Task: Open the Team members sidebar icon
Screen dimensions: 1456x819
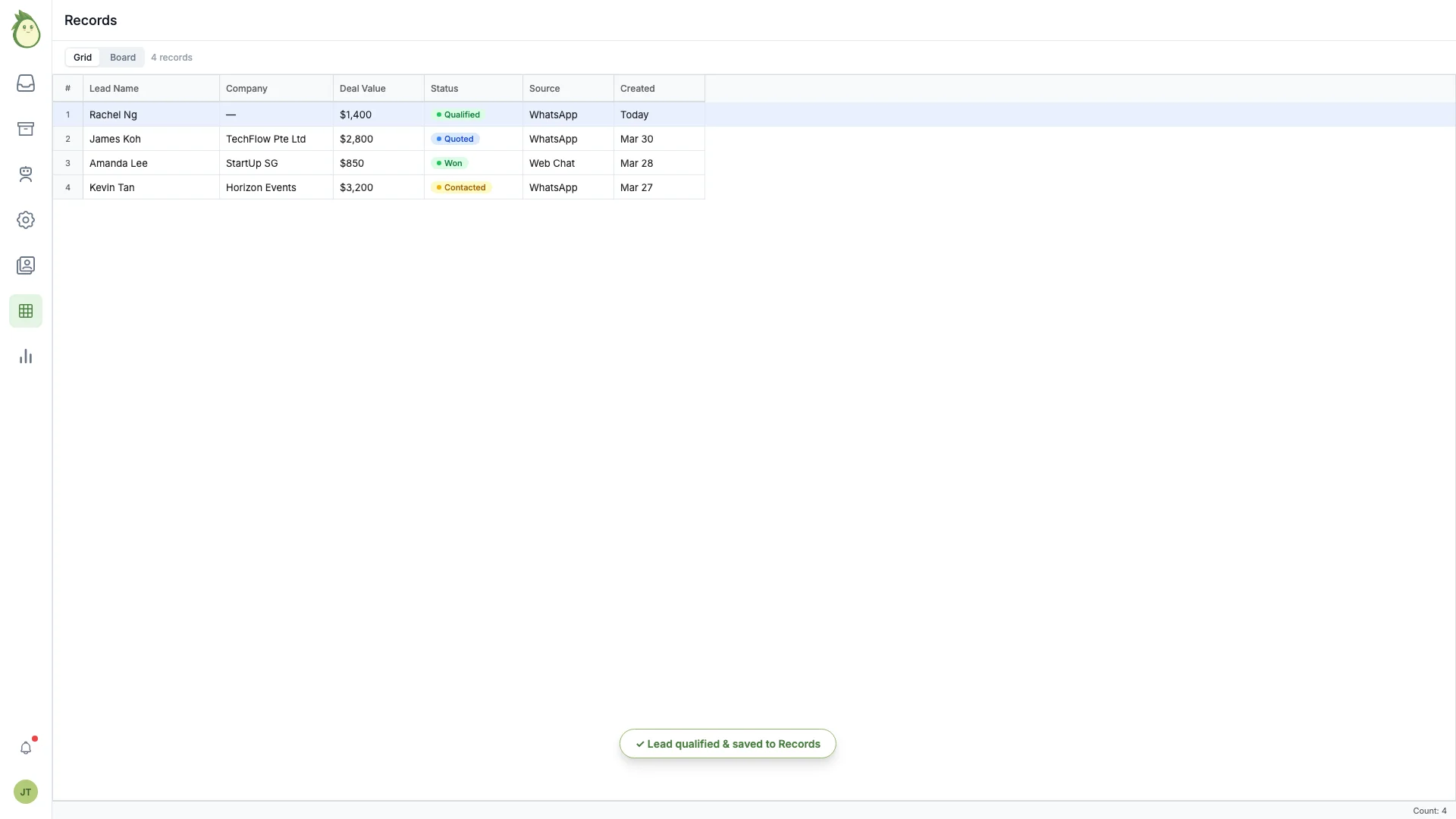Action: point(26,174)
